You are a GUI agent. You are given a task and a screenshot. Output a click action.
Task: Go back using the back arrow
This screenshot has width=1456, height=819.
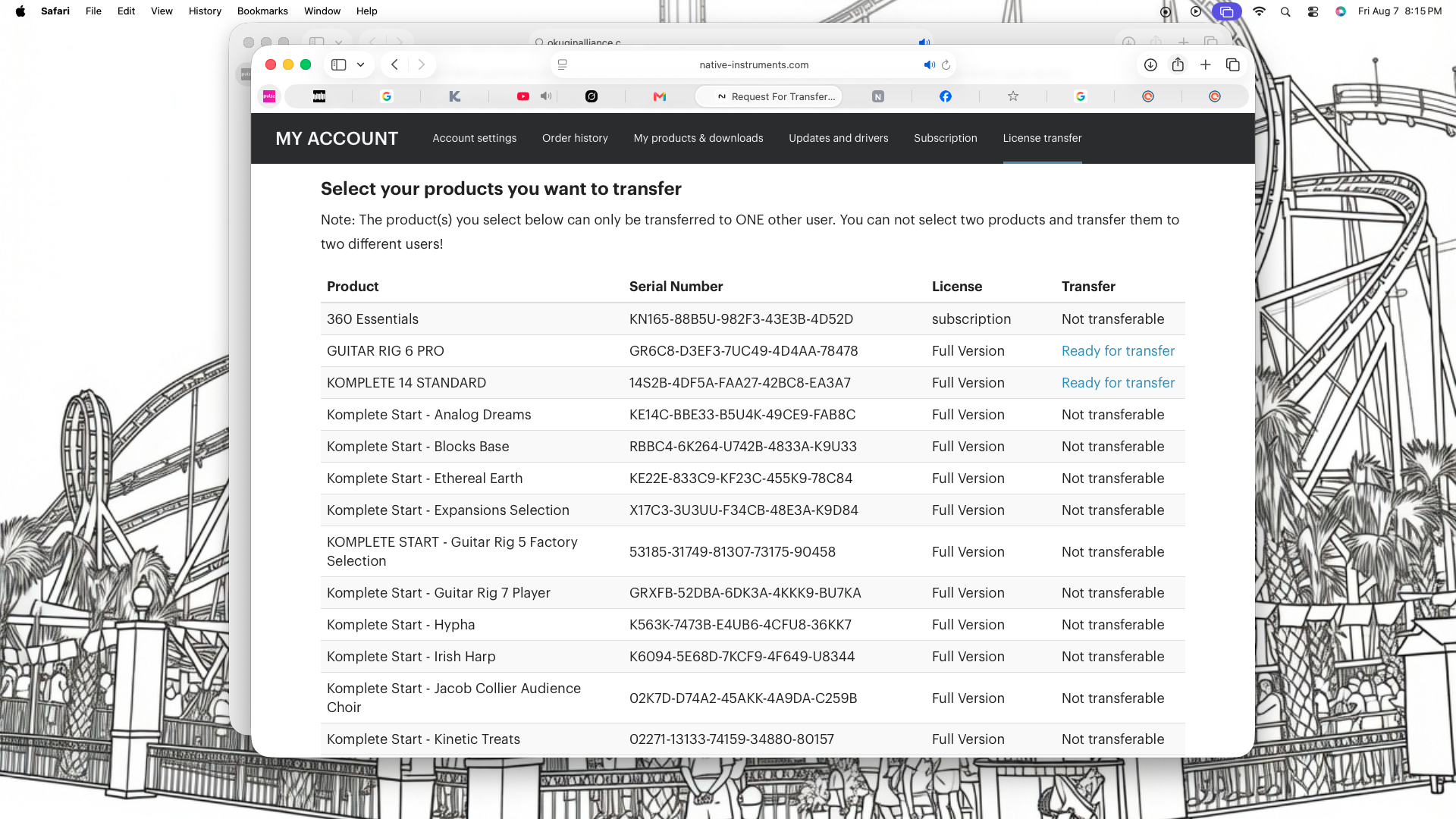coord(394,65)
